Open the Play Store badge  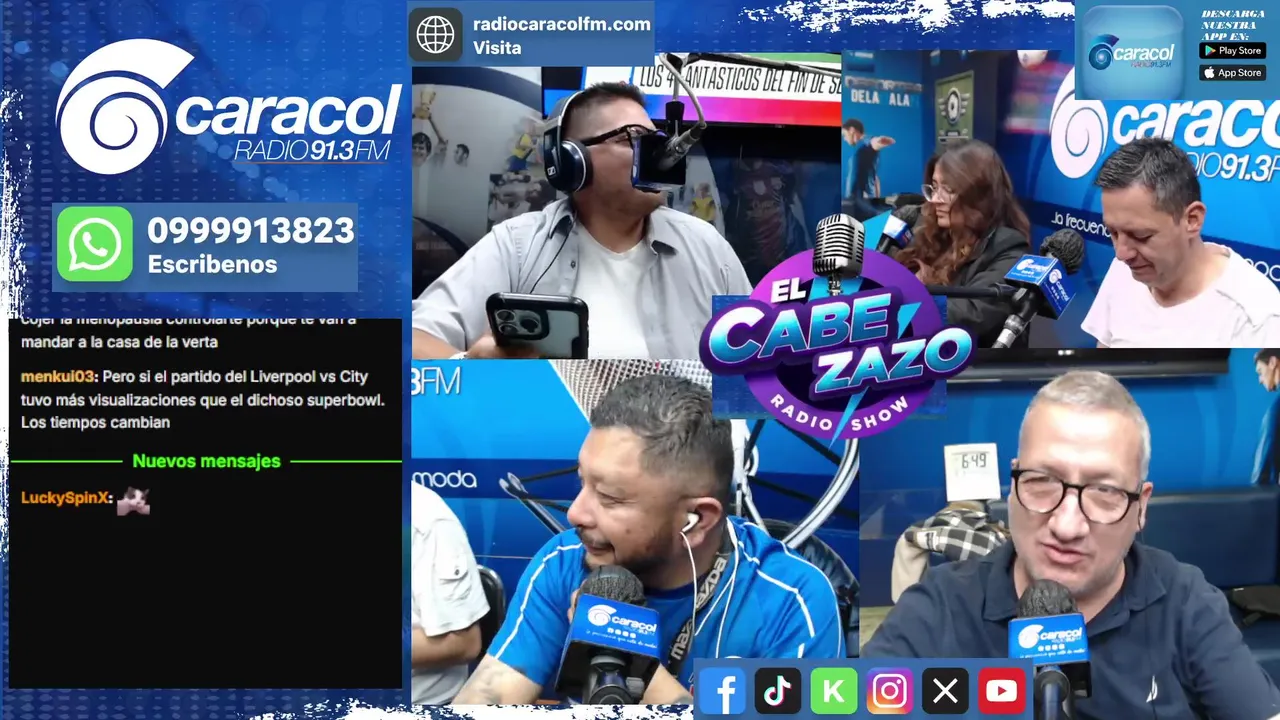(x=1232, y=50)
